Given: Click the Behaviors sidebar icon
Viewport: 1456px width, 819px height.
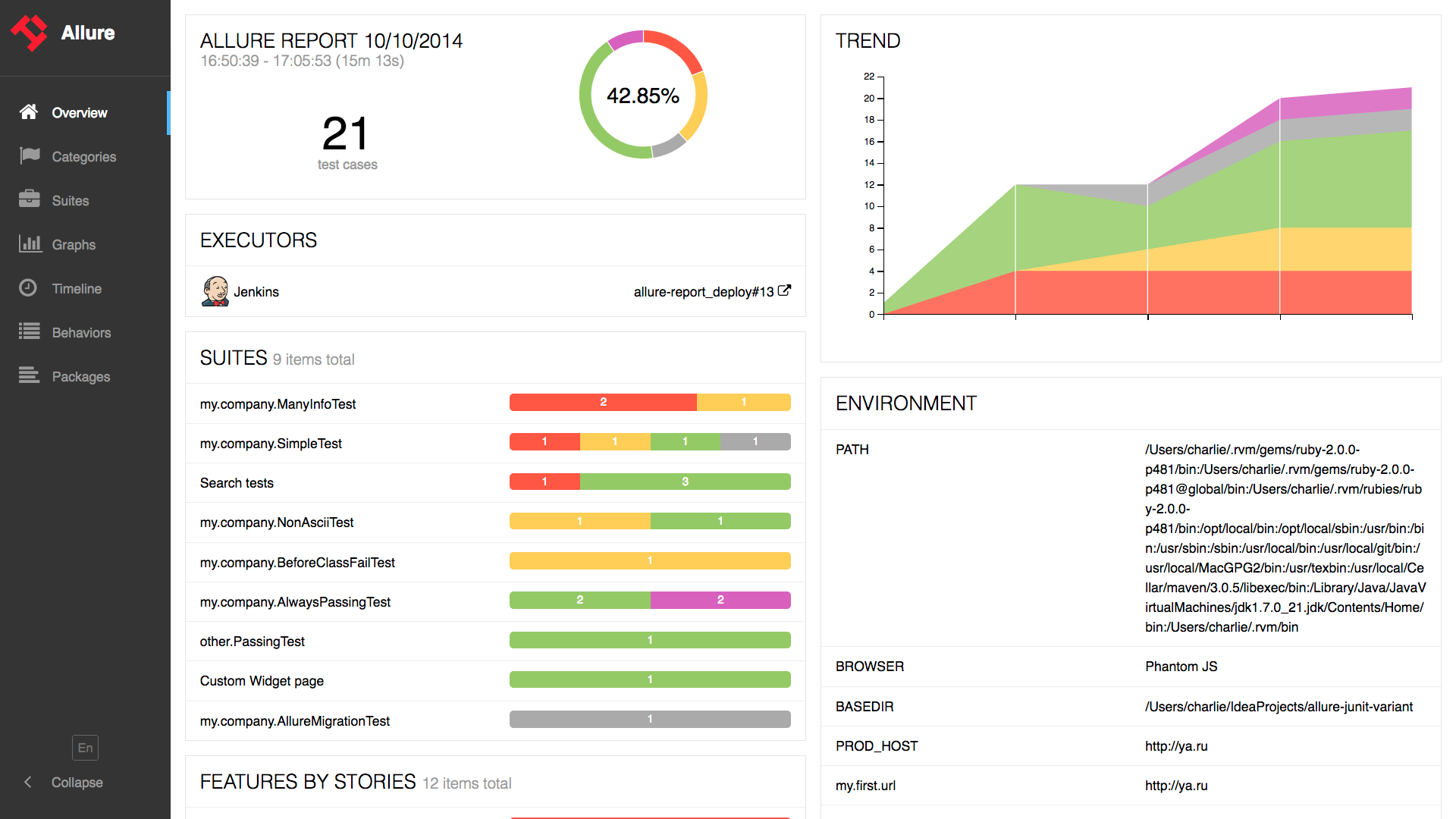Looking at the screenshot, I should click(30, 331).
